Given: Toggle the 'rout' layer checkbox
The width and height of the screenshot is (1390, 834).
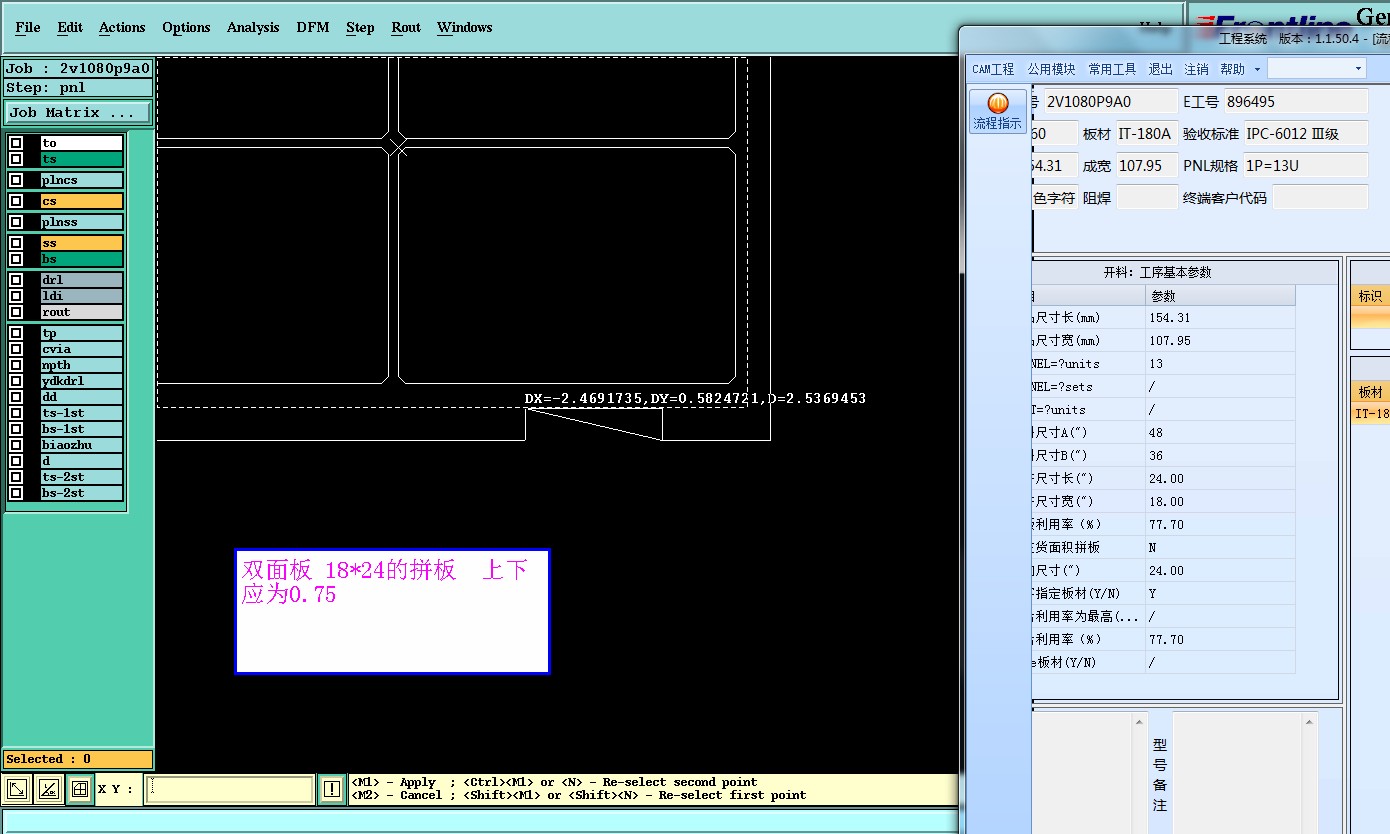Looking at the screenshot, I should click(x=16, y=312).
